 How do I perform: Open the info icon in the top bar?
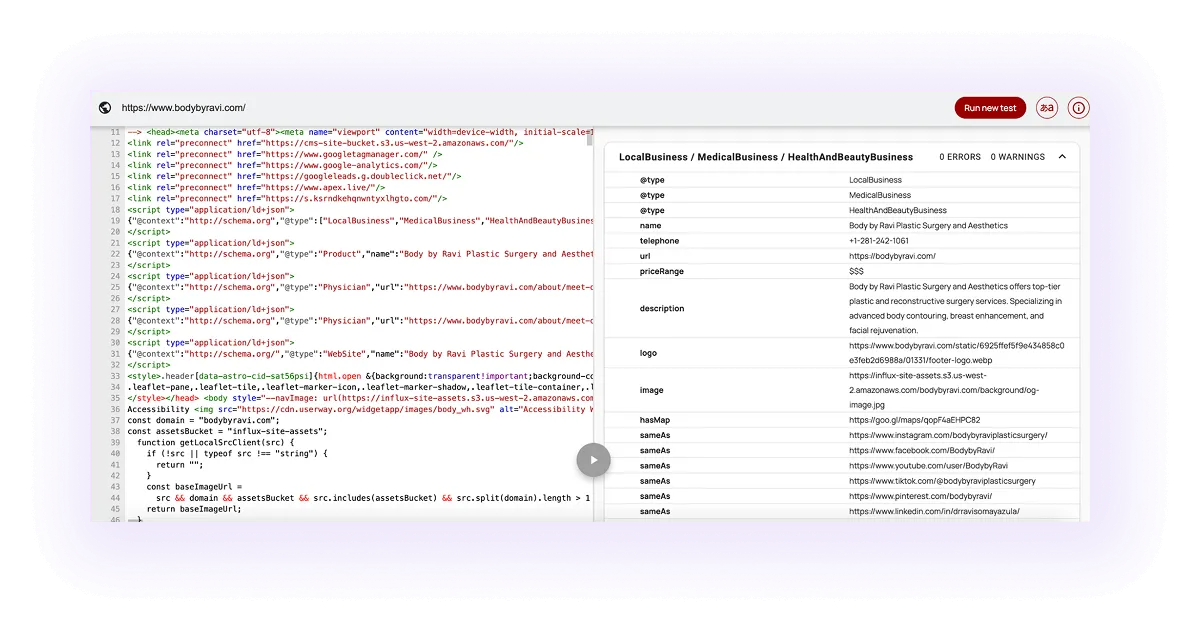[1077, 107]
